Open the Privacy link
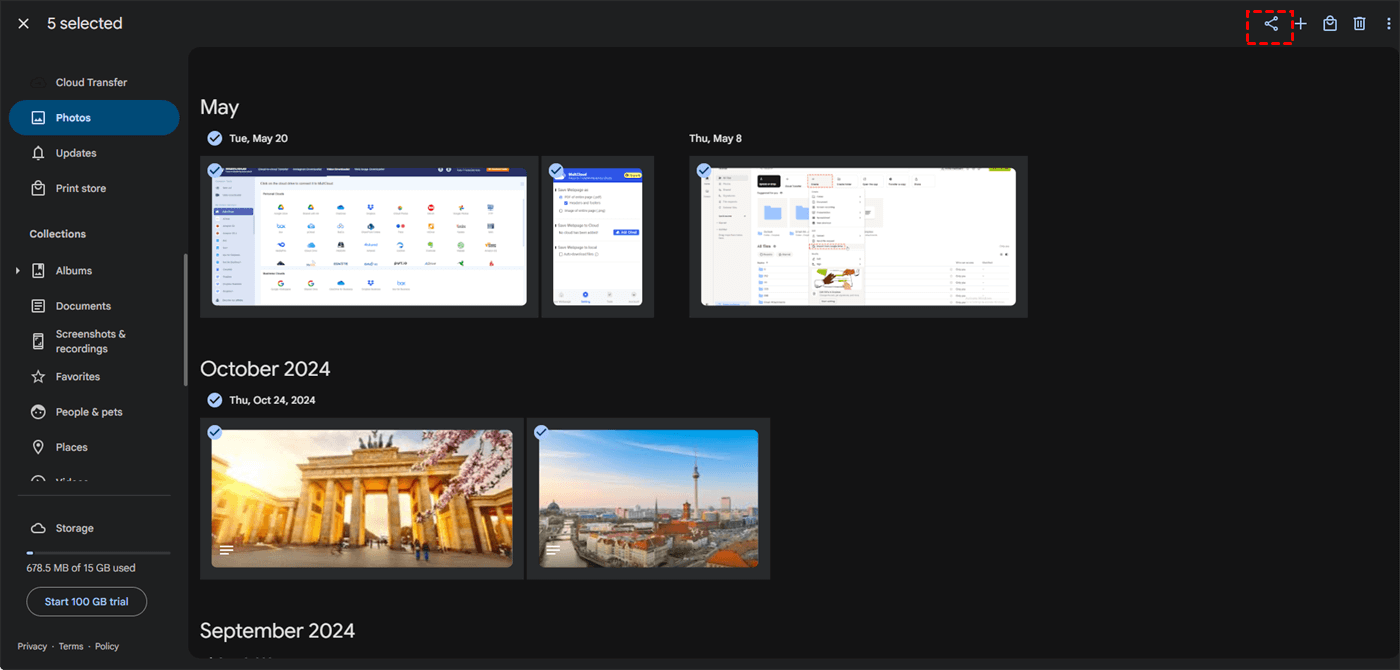1400x670 pixels. (32, 646)
